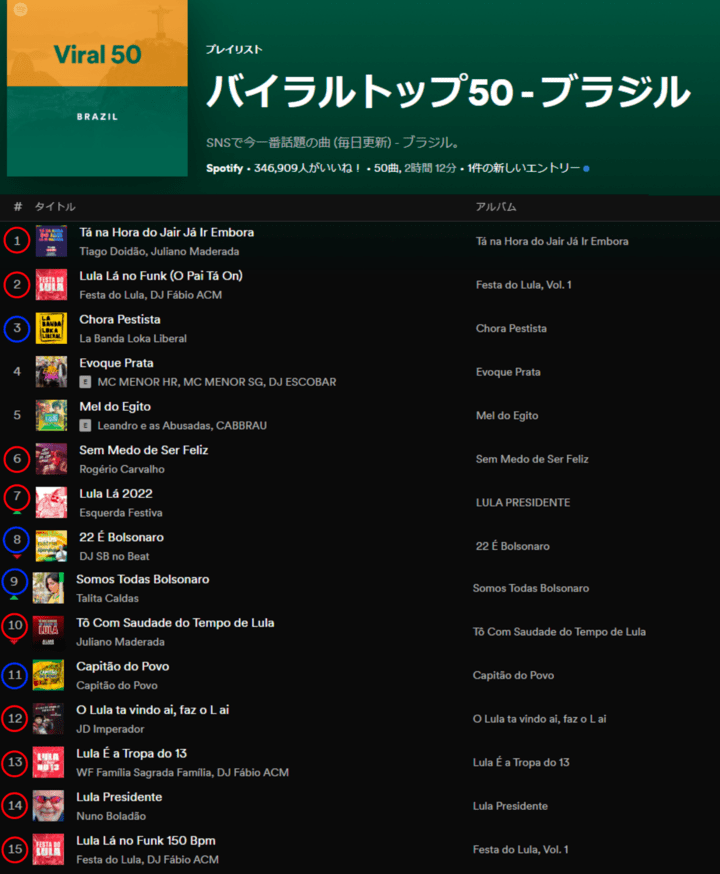Click the Evoque Prata track thumbnail
The width and height of the screenshot is (720, 874).
[x=51, y=372]
